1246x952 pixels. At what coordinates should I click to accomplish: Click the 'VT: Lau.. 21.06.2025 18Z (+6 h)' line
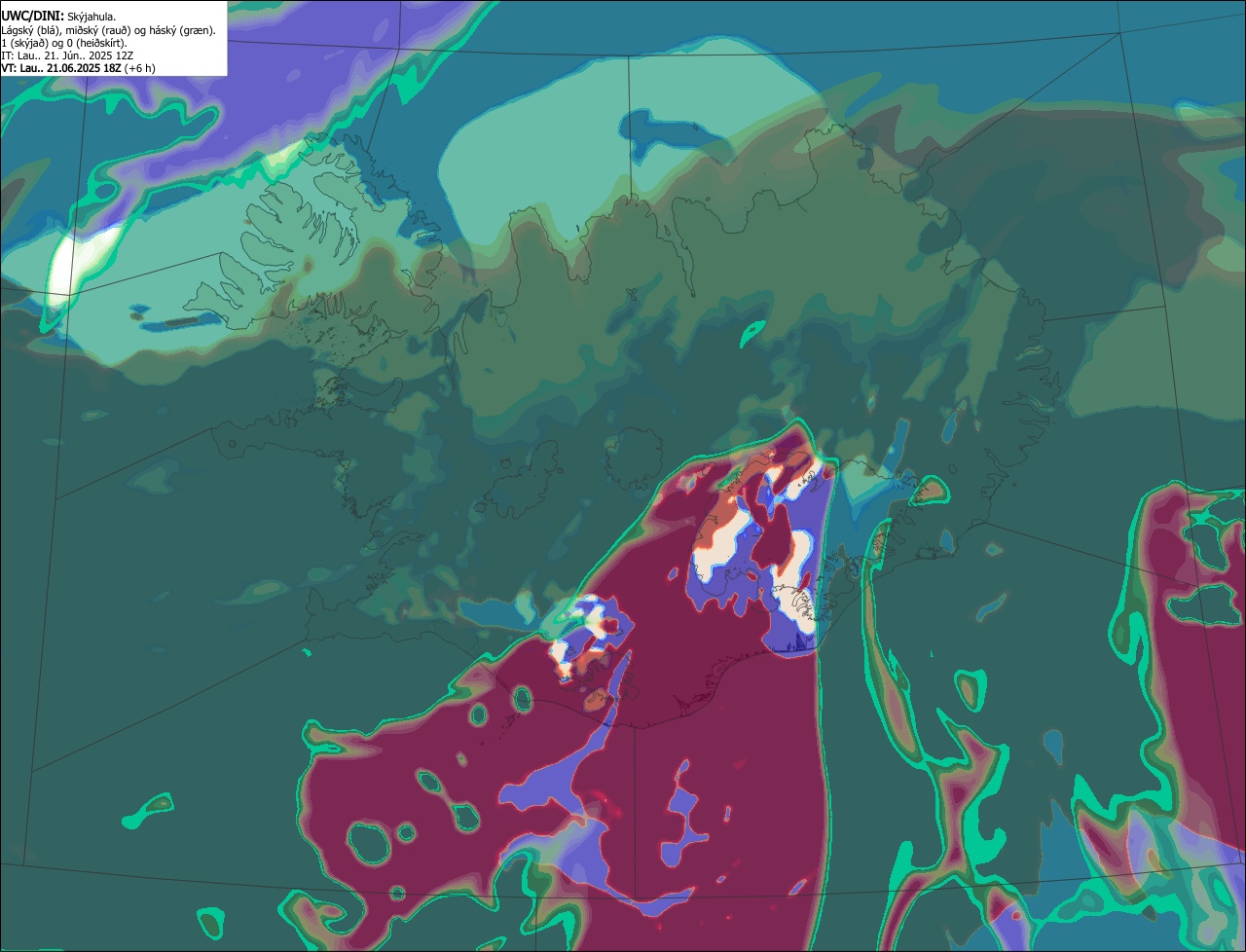point(78,68)
